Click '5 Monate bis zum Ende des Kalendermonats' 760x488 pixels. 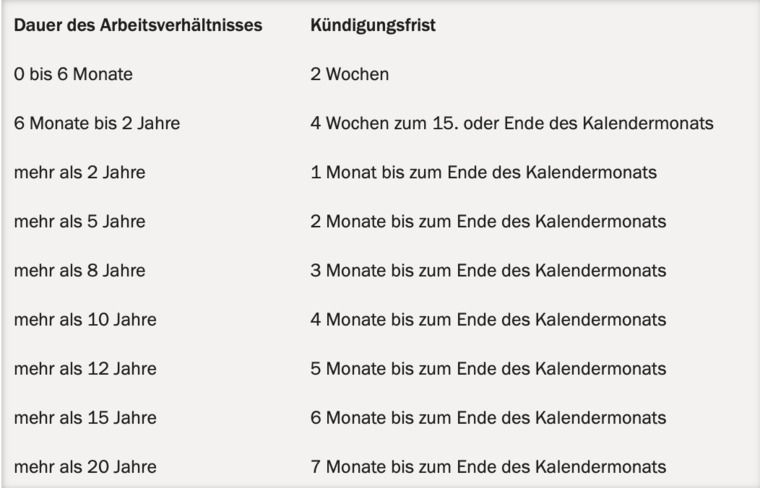[488, 369]
